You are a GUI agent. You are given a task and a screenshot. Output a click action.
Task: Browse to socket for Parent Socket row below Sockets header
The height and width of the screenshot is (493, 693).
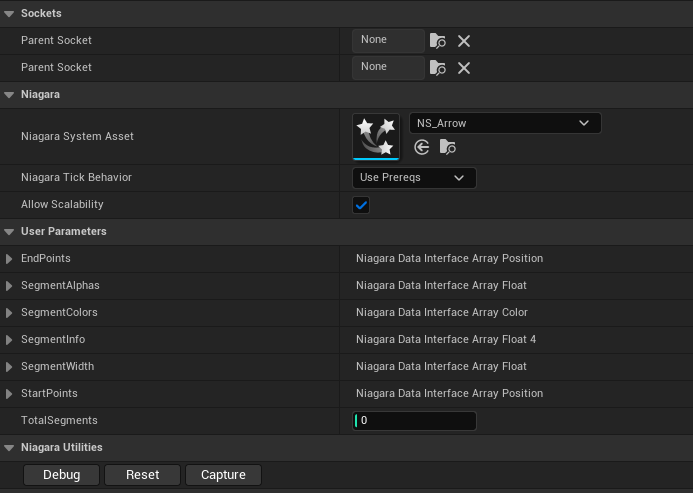438,41
